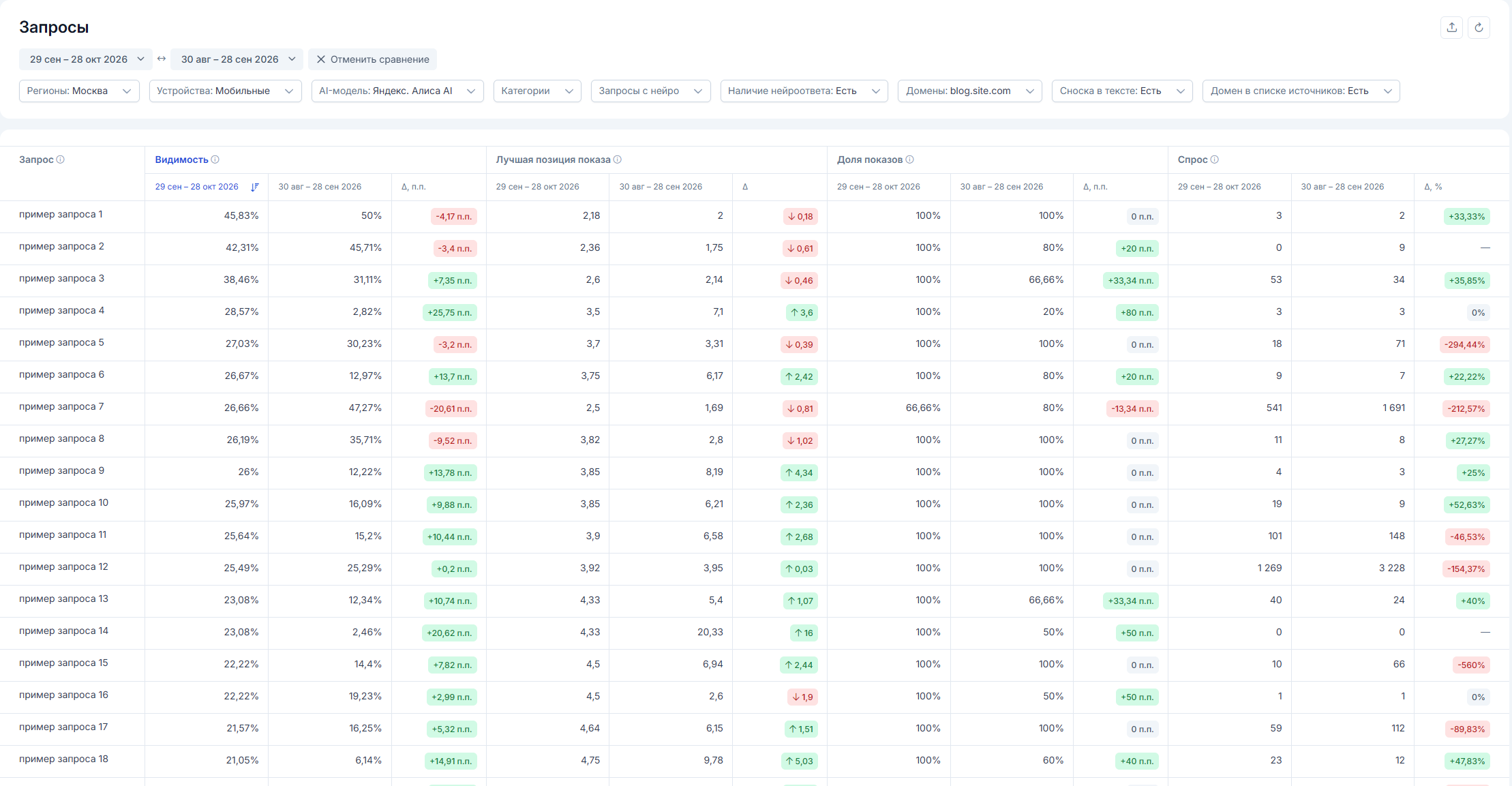This screenshot has height=786, width=1512.
Task: Click the Доля показов column header
Action: [870, 160]
